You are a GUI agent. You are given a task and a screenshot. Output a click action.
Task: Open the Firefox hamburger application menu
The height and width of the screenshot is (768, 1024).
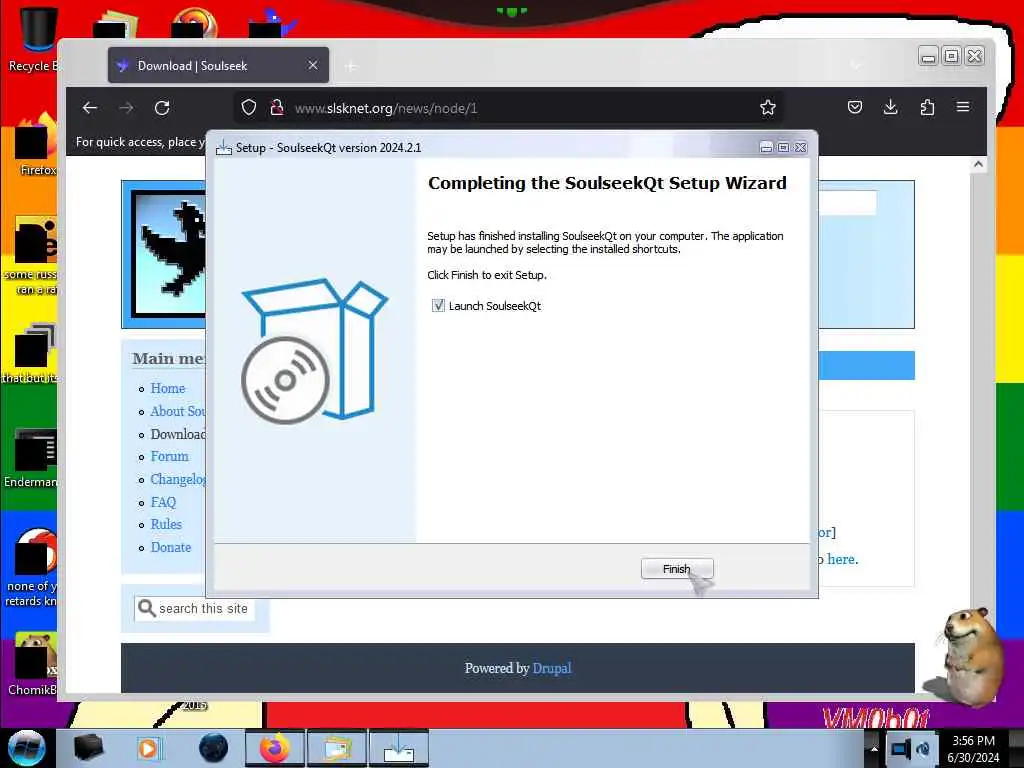pos(963,107)
